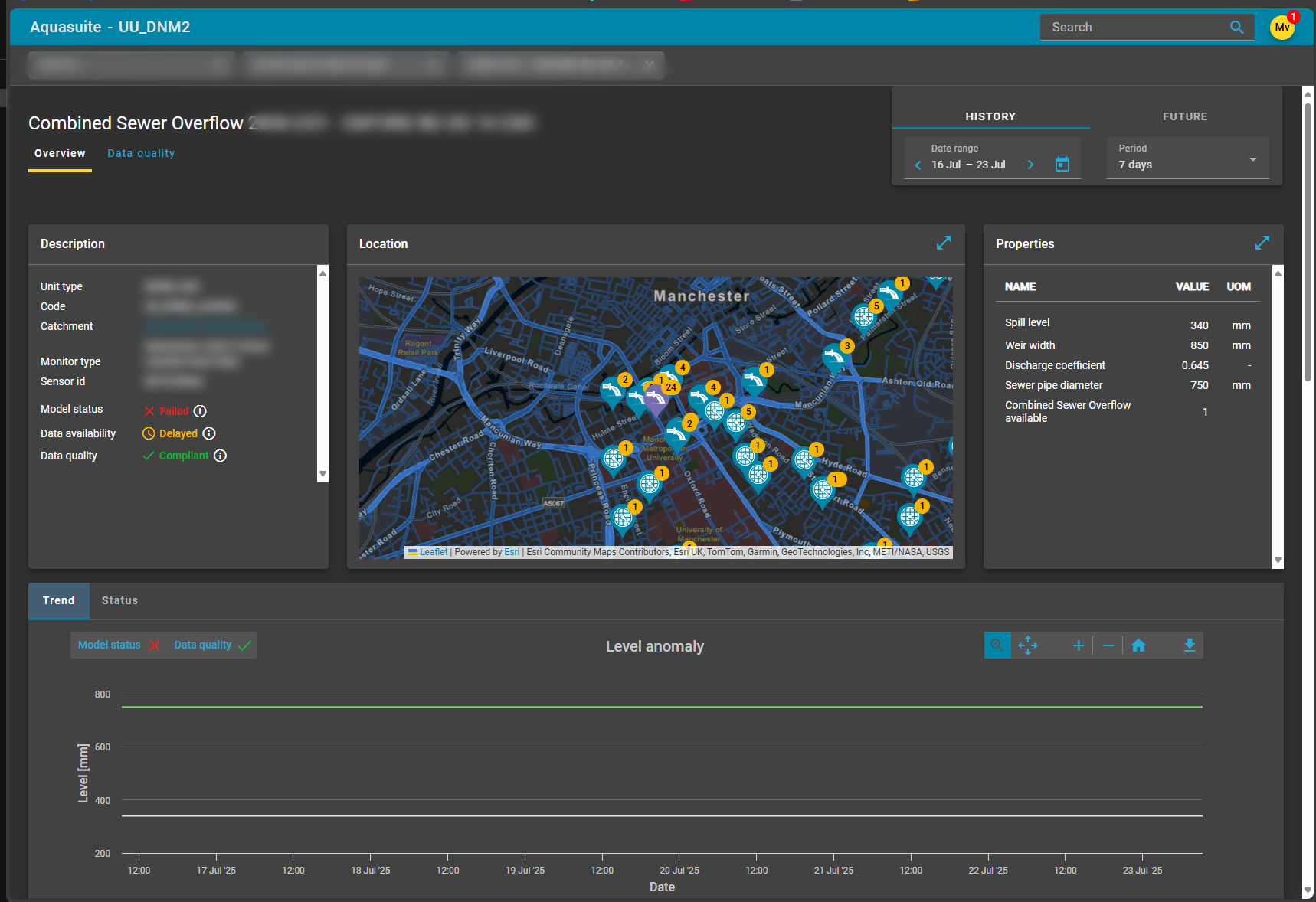This screenshot has height=902, width=1316.
Task: Click the Failed model status text
Action: click(x=174, y=411)
